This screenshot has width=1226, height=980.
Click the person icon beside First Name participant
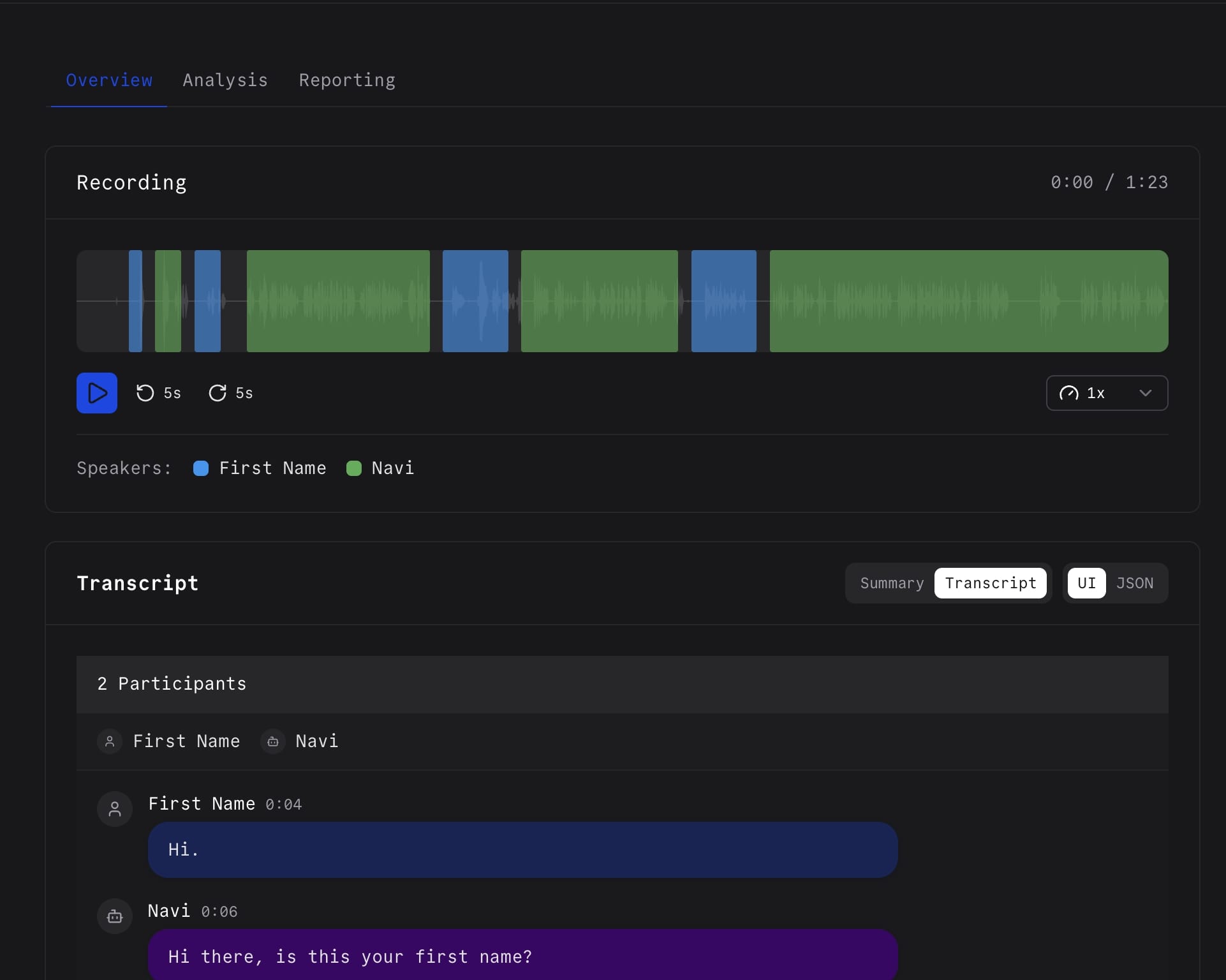click(109, 741)
